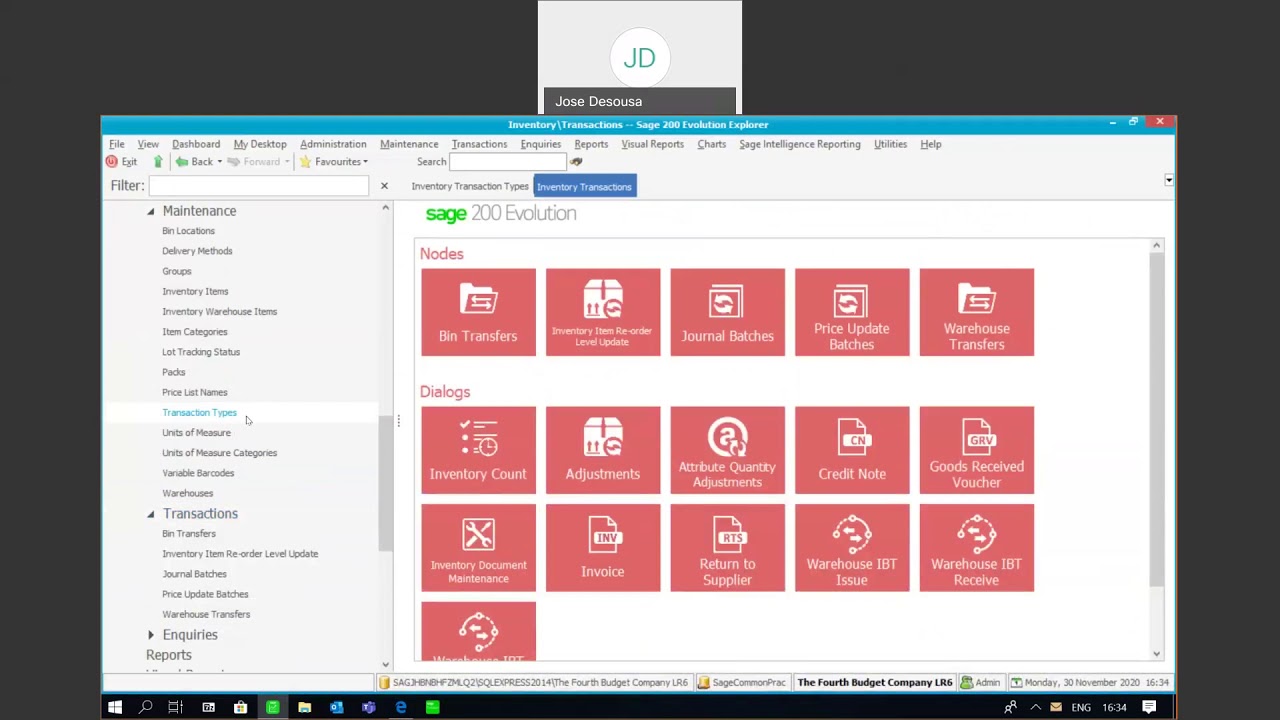
Task: Open the Warehouse Transfers tile
Action: (977, 312)
